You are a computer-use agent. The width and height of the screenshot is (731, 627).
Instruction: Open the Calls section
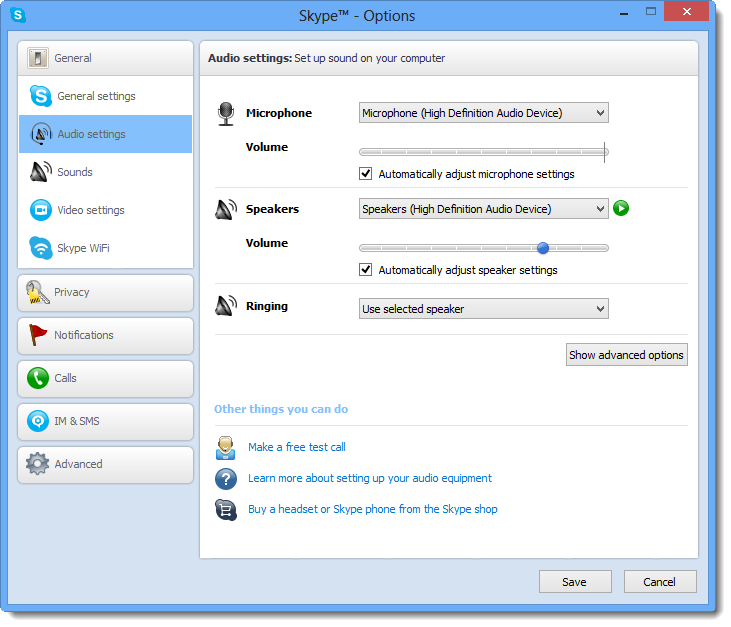click(105, 379)
